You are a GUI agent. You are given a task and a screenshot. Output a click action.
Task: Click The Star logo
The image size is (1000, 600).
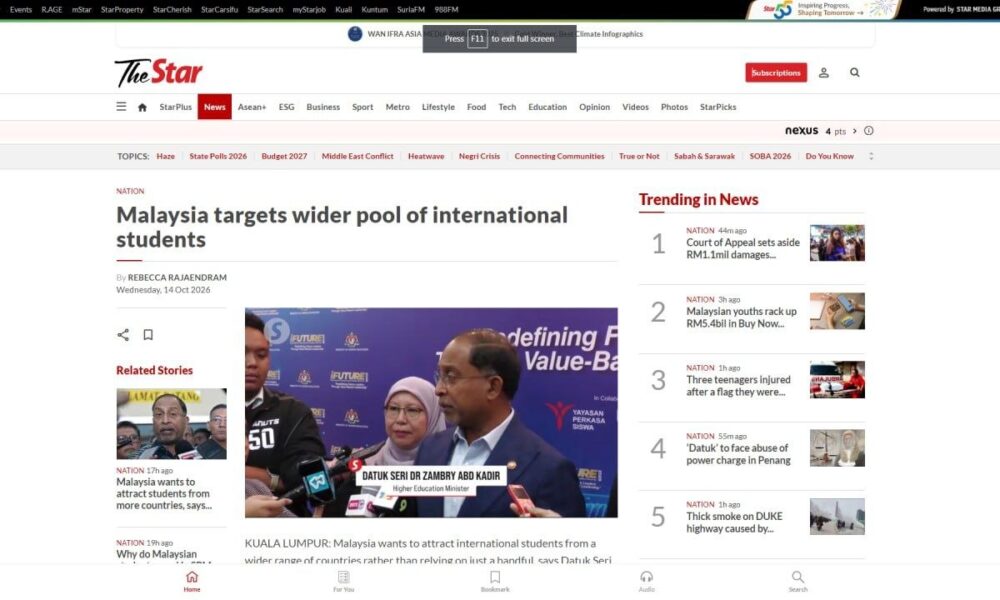[x=159, y=73]
